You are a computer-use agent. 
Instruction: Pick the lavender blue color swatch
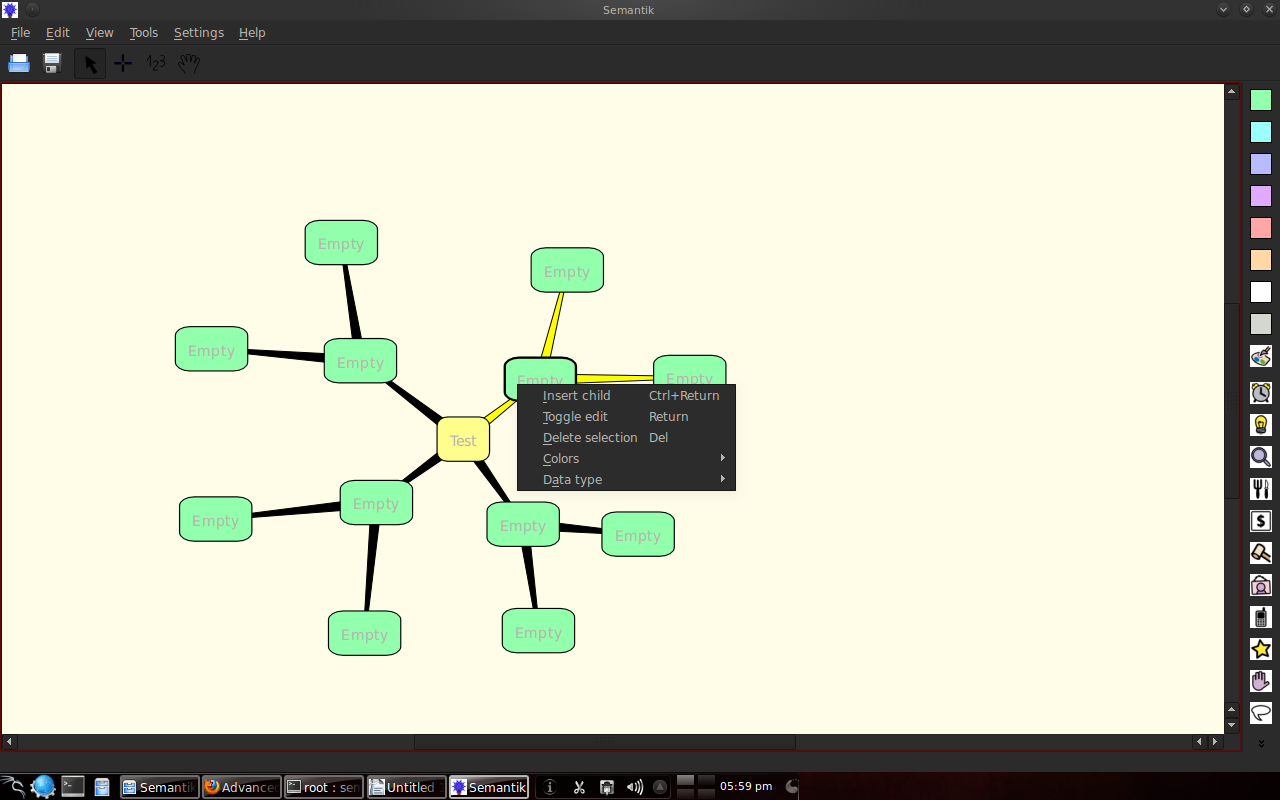[x=1261, y=164]
